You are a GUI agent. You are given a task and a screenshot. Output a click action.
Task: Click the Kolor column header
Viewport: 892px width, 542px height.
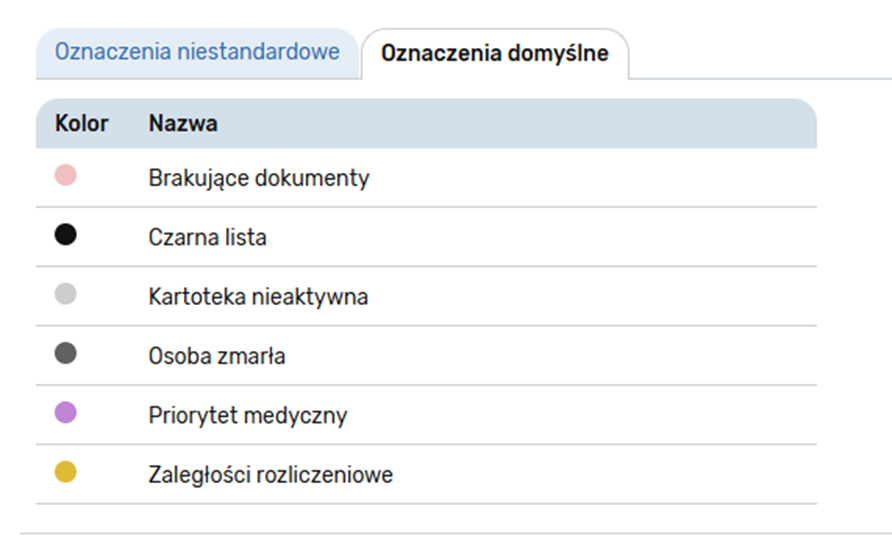tap(82, 124)
